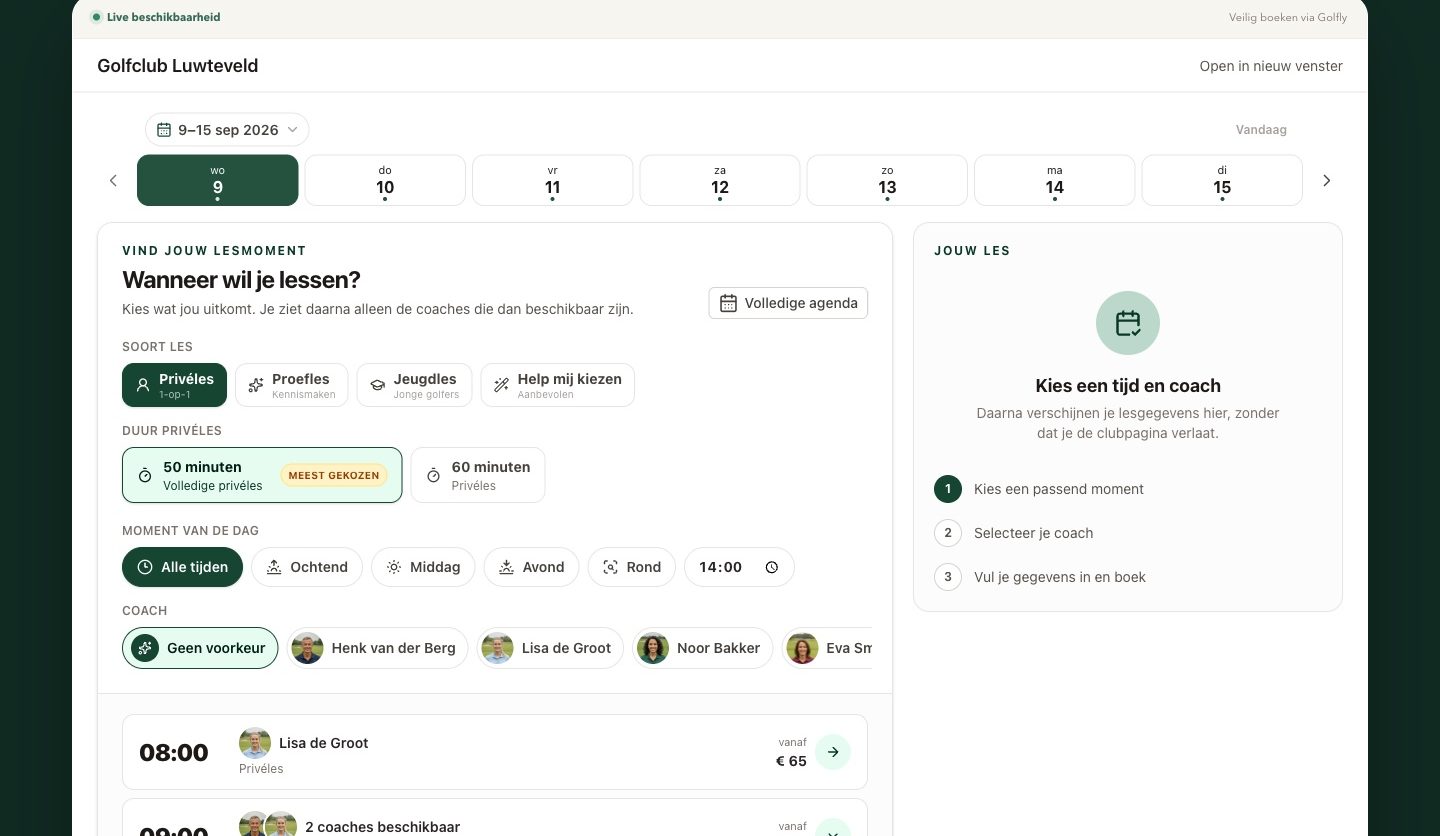Click Noor Bakker's avatar photo

653,648
